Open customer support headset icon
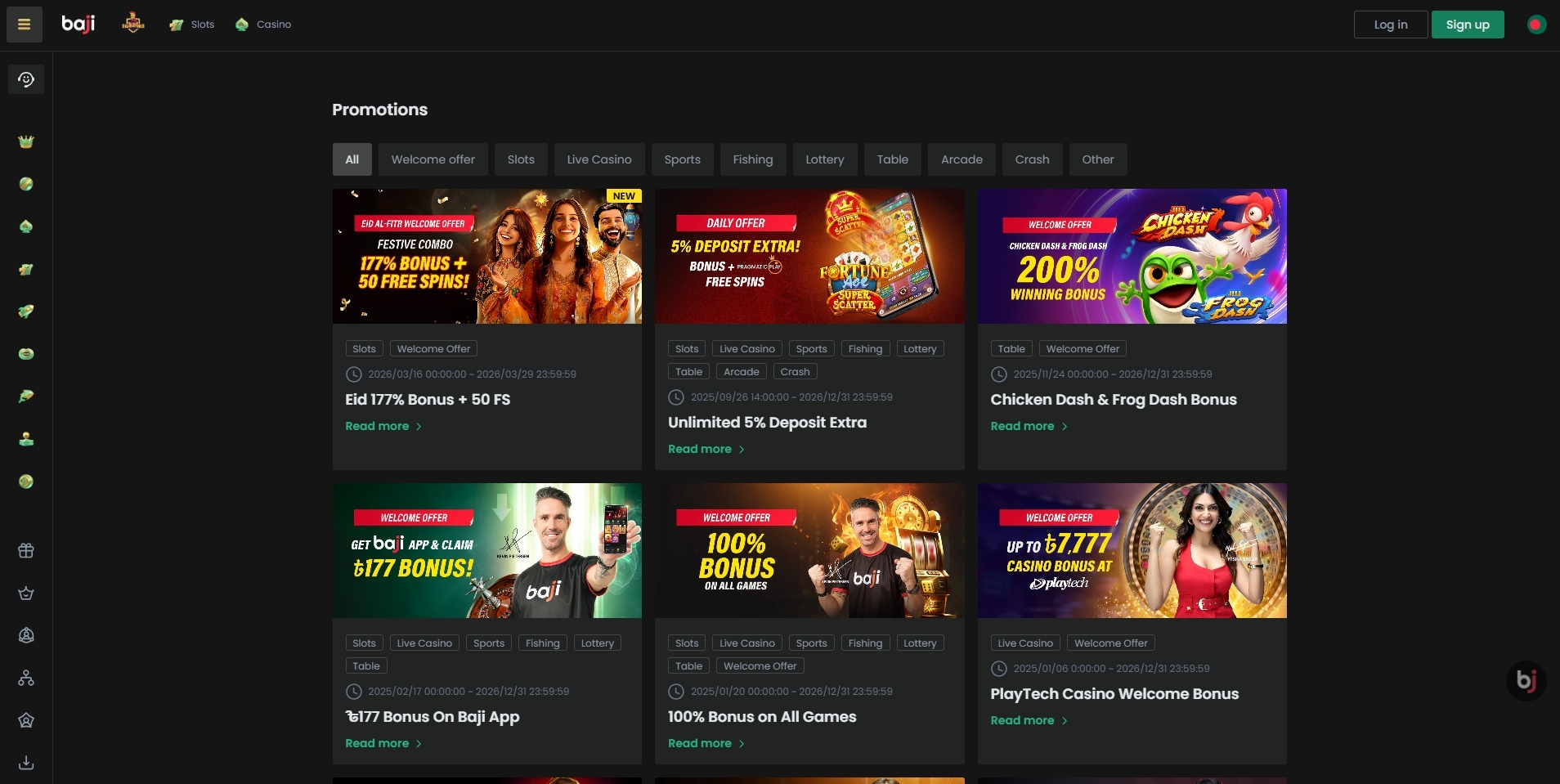The image size is (1560, 784). 26,79
